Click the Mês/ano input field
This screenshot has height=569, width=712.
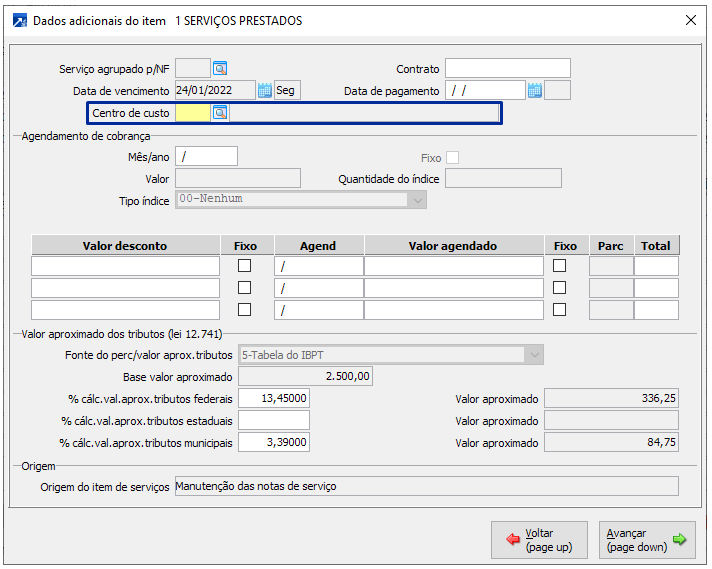[206, 156]
